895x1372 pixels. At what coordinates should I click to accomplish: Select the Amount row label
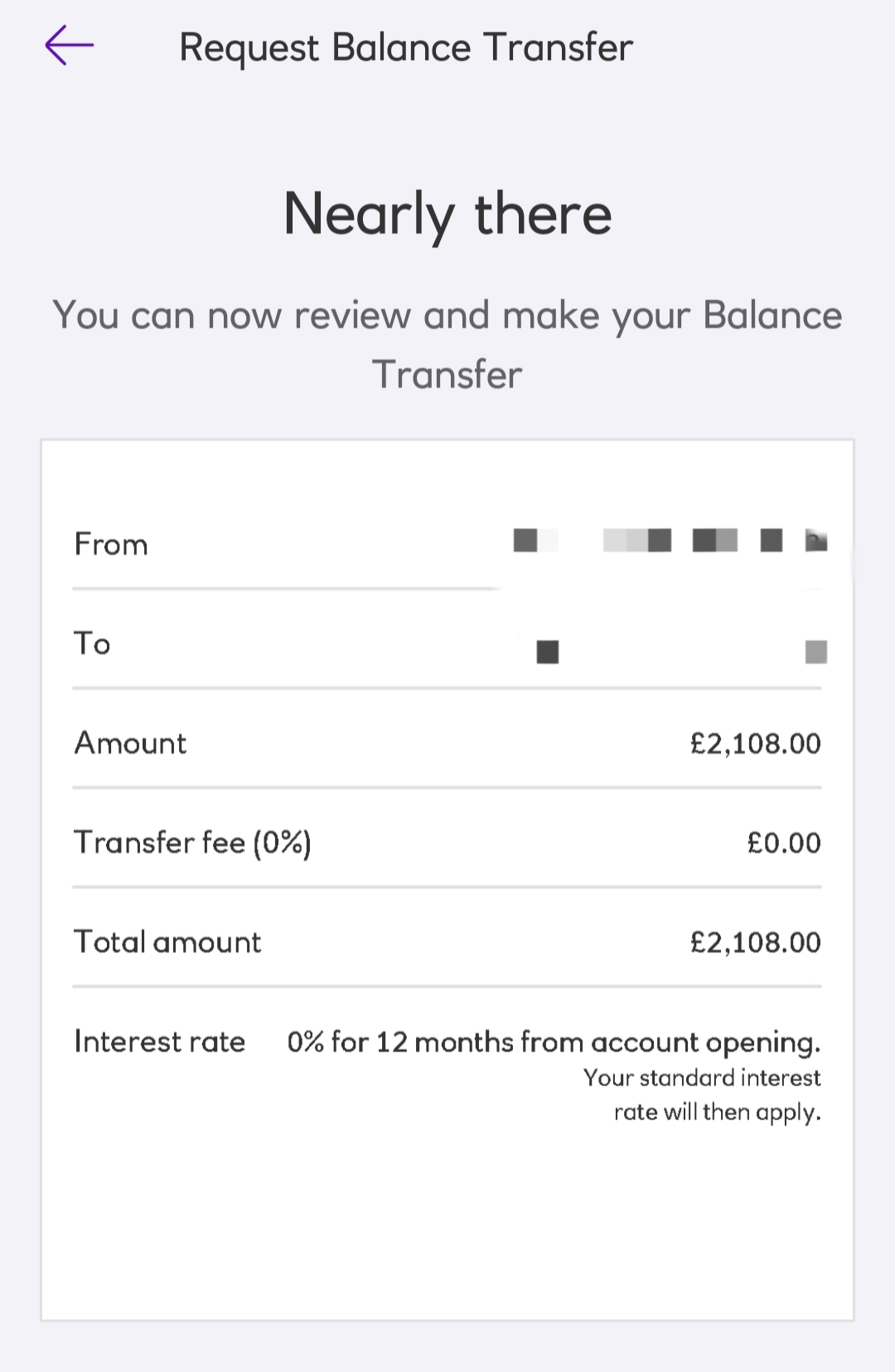tap(130, 743)
